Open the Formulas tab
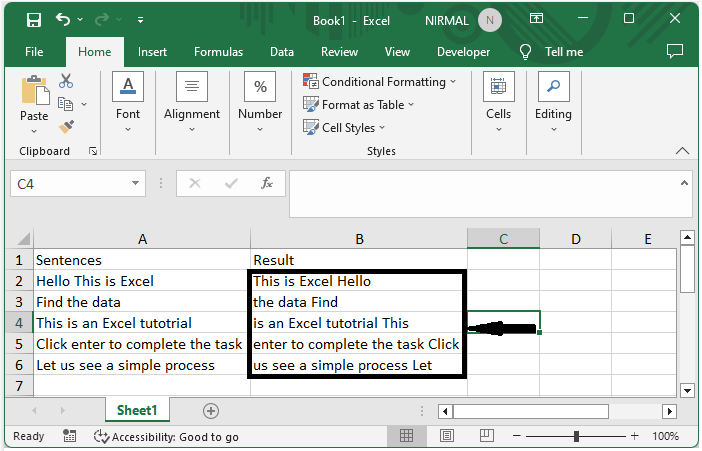 218,52
